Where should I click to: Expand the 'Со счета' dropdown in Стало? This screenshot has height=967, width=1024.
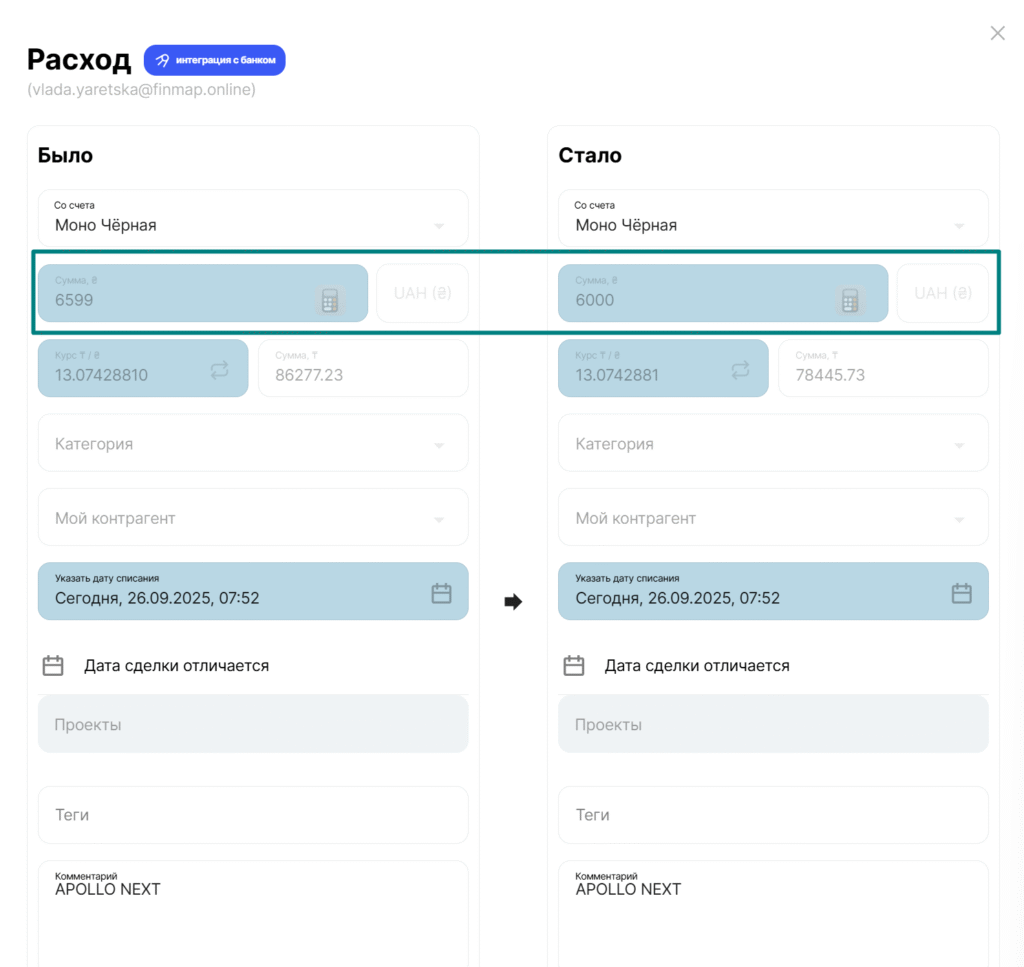959,226
